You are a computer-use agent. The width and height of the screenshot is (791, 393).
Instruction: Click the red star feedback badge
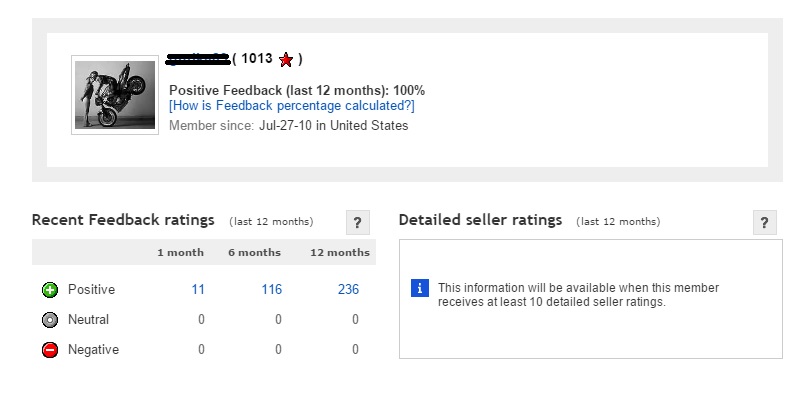point(286,60)
